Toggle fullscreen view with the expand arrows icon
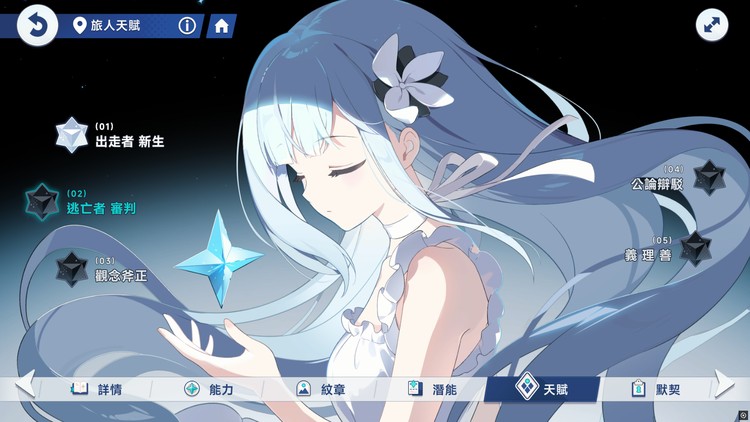 (x=711, y=26)
